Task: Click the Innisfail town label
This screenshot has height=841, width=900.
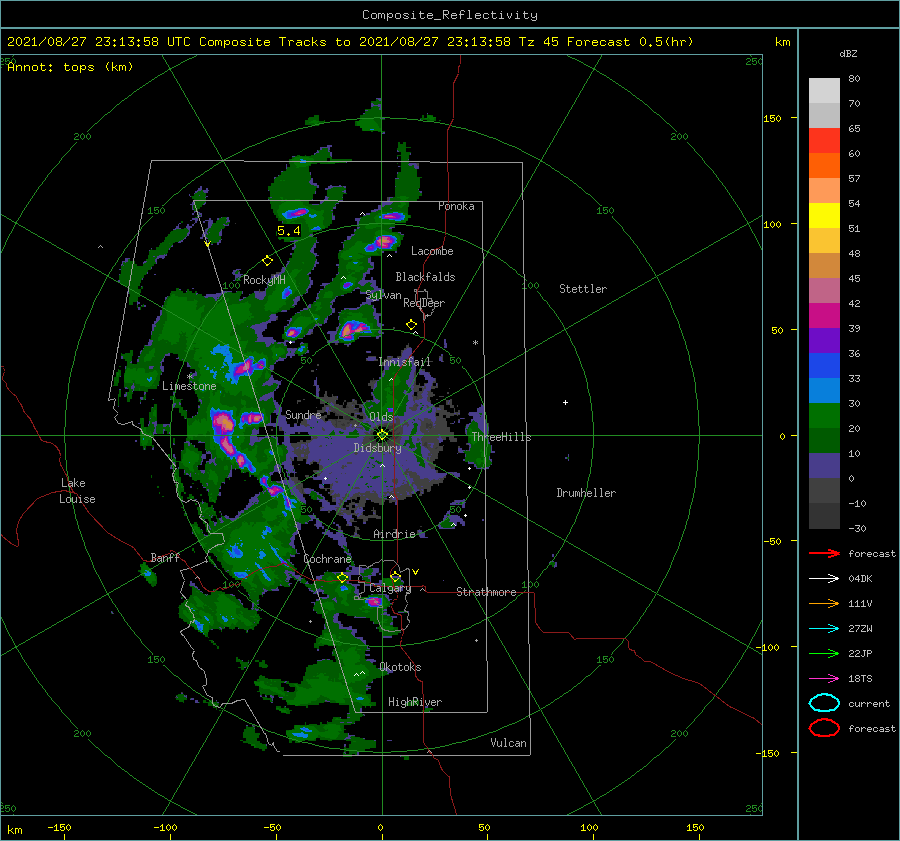Action: [x=405, y=362]
